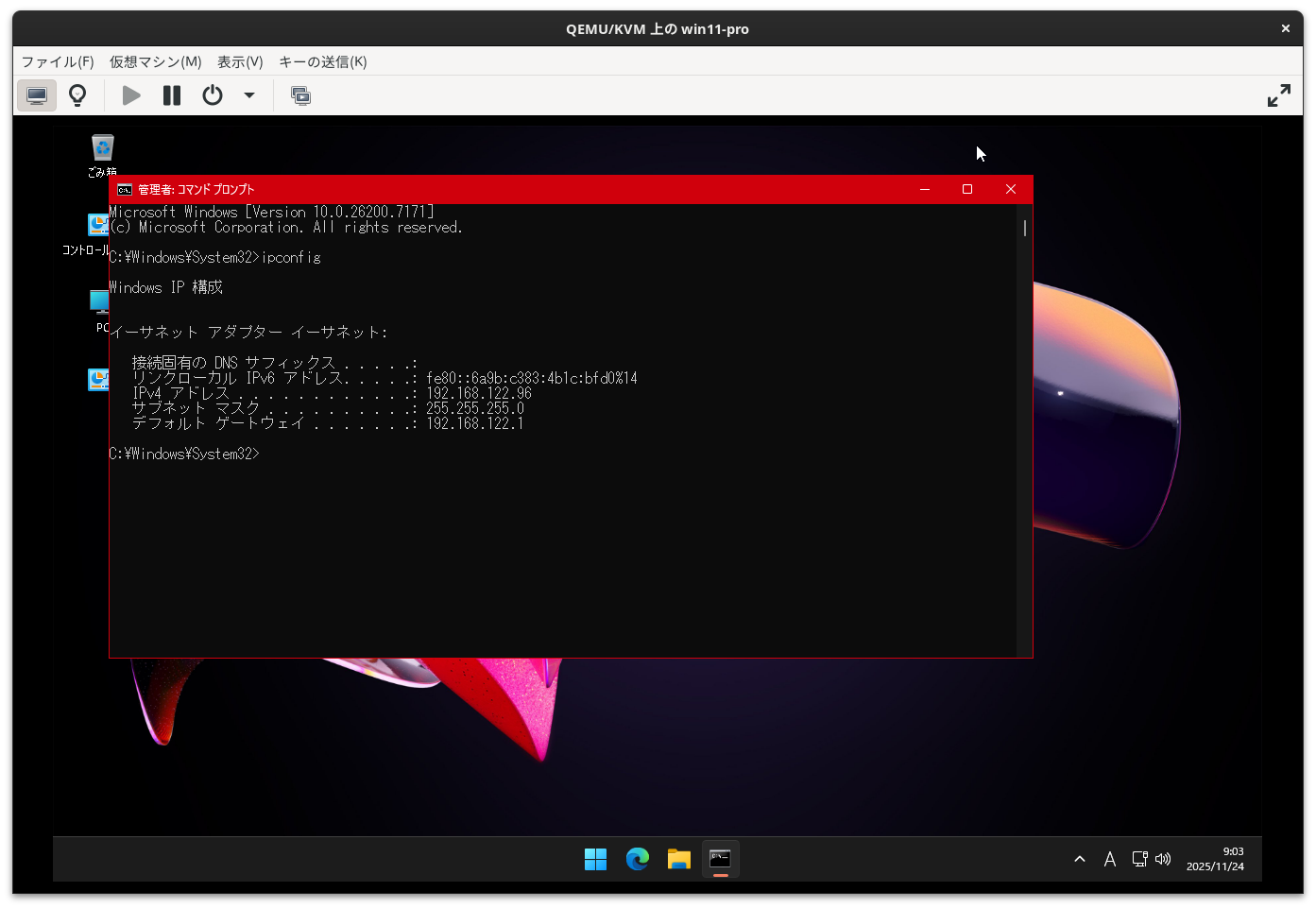Switch to the graphical console view
Viewport: 1316px width, 909px height.
click(x=36, y=94)
